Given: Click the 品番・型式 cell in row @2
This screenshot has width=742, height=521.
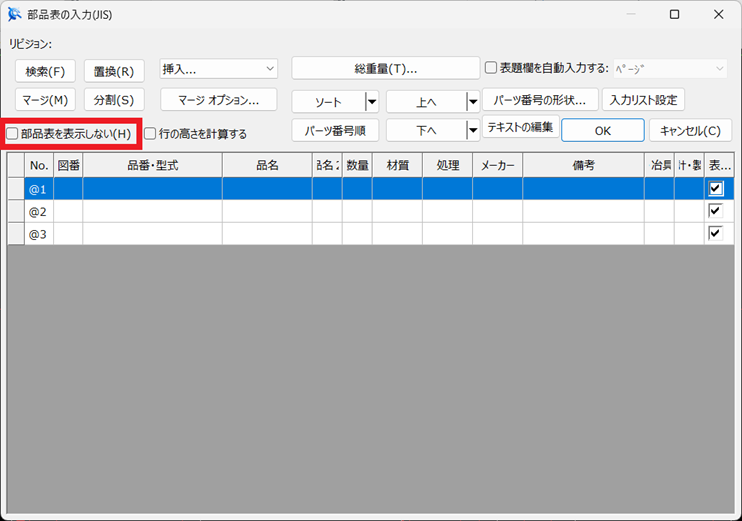Looking at the screenshot, I should tap(152, 211).
